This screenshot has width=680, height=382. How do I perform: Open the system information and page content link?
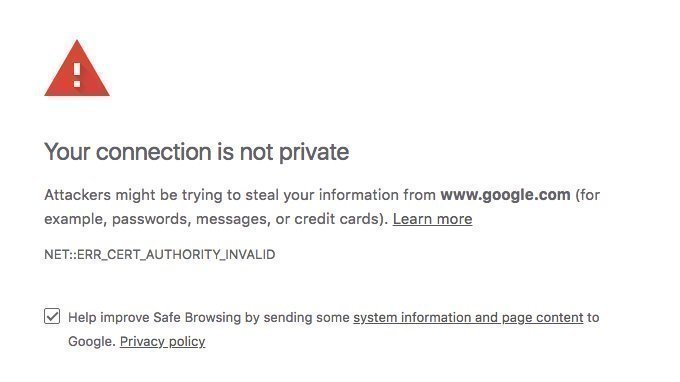[468, 318]
